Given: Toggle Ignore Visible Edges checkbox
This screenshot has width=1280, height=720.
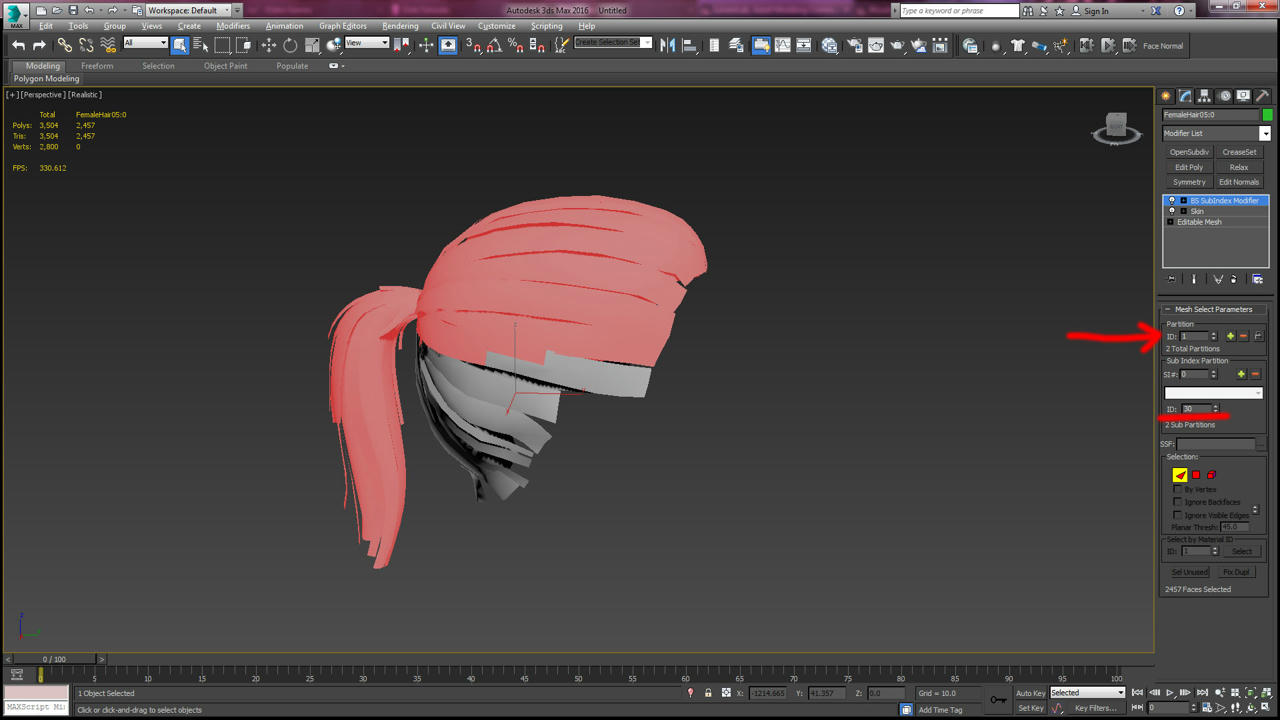Looking at the screenshot, I should [1178, 515].
